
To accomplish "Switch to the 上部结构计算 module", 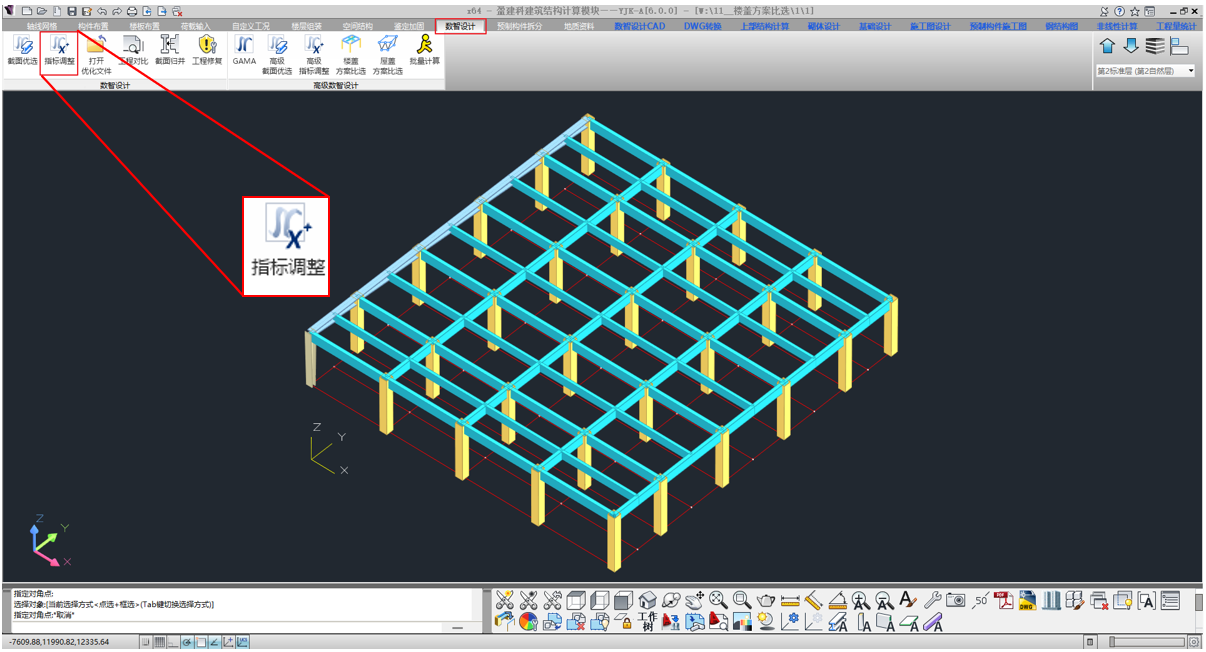I will click(x=765, y=26).
